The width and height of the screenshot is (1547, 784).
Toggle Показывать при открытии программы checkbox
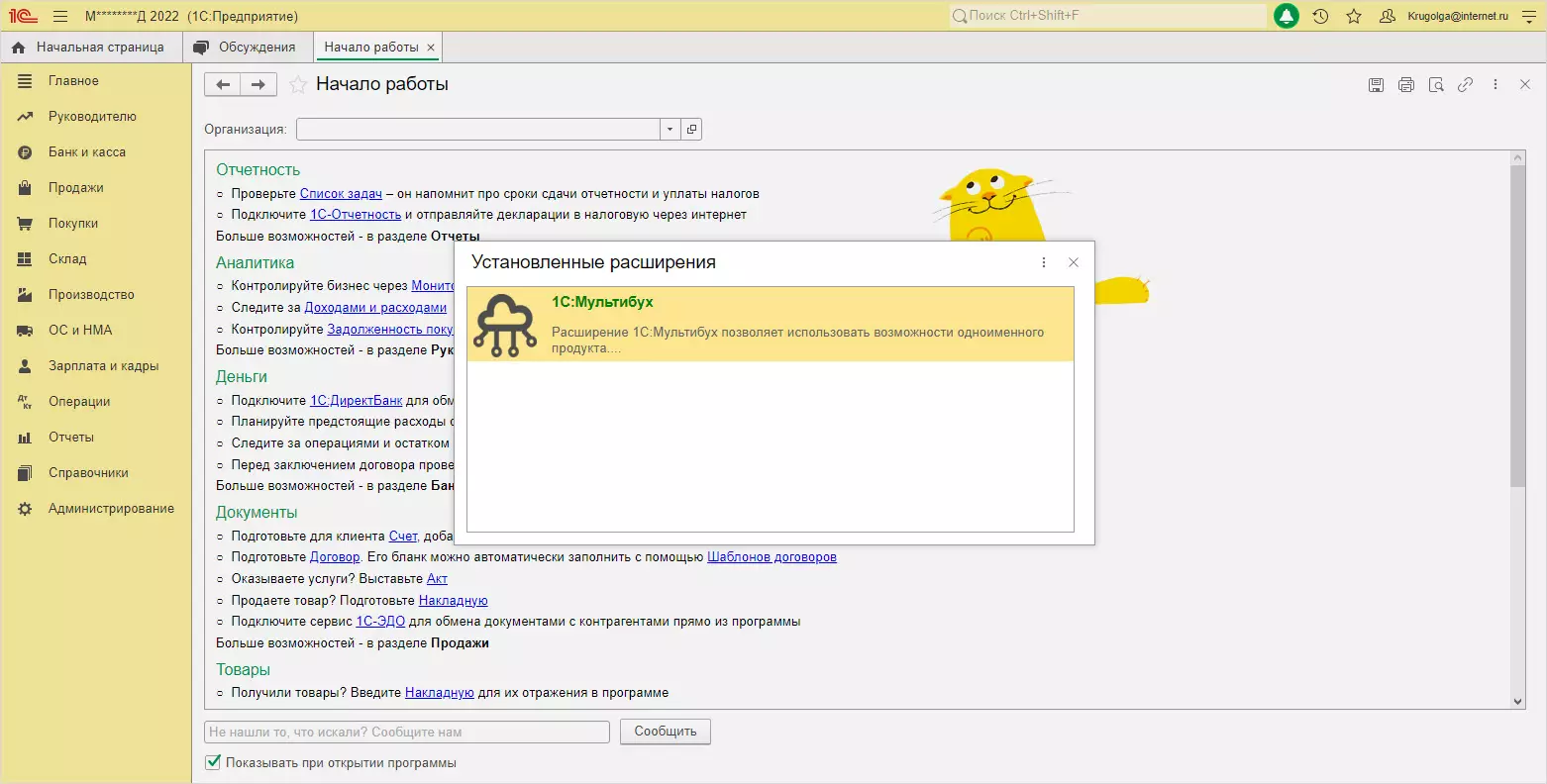(213, 763)
